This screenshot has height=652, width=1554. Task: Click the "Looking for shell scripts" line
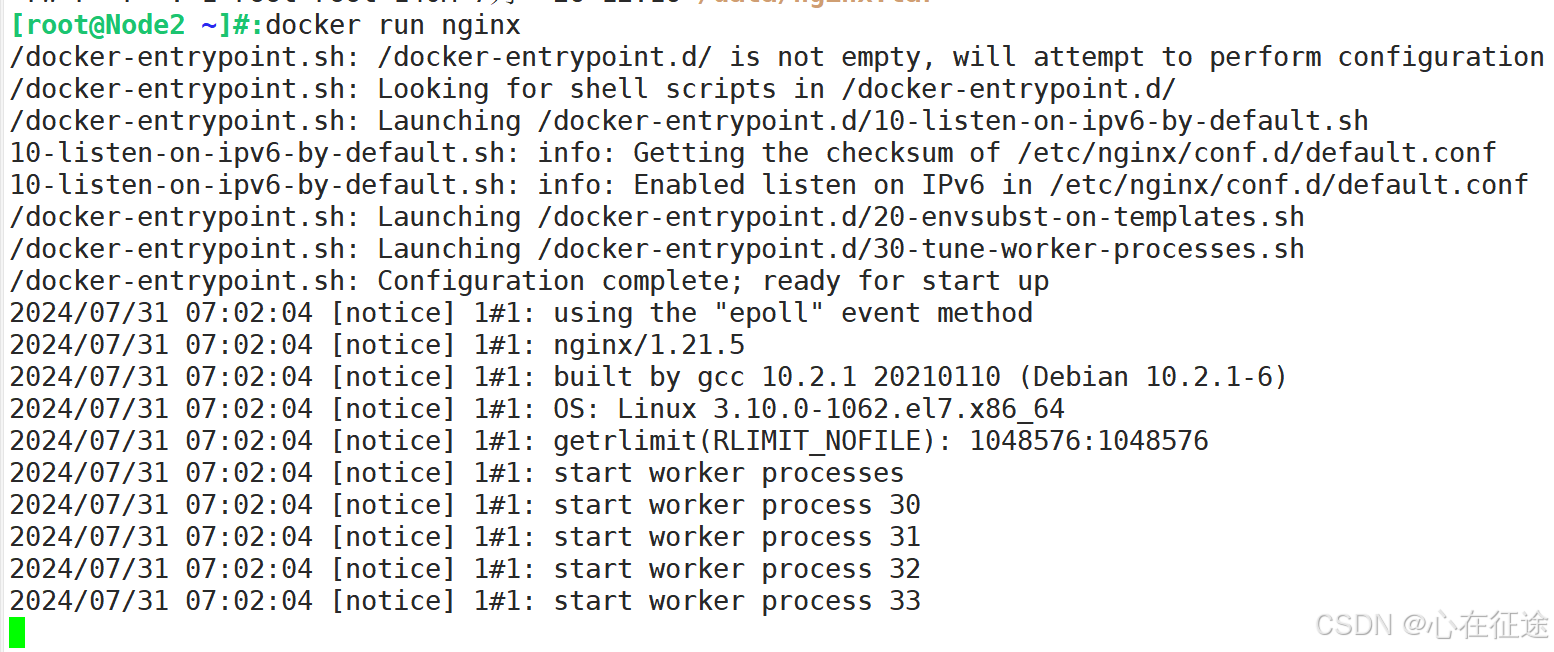(x=593, y=89)
